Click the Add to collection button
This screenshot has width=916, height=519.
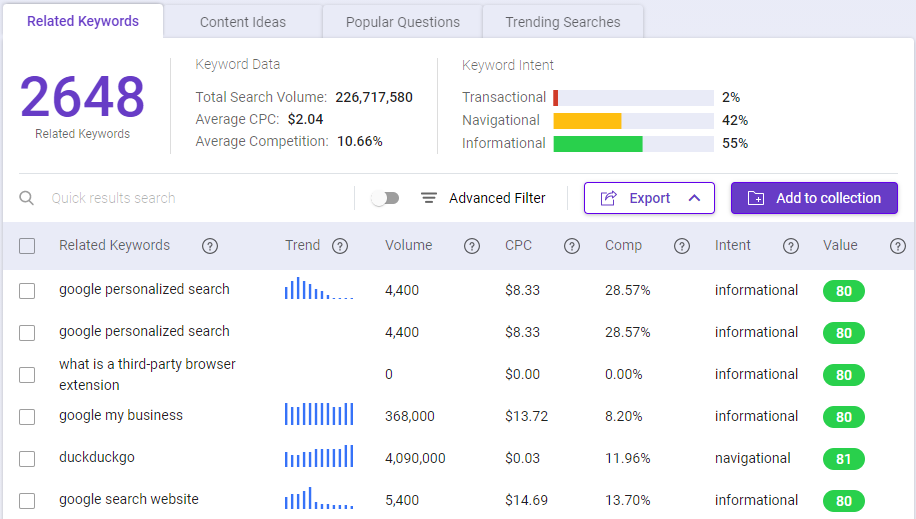click(814, 198)
